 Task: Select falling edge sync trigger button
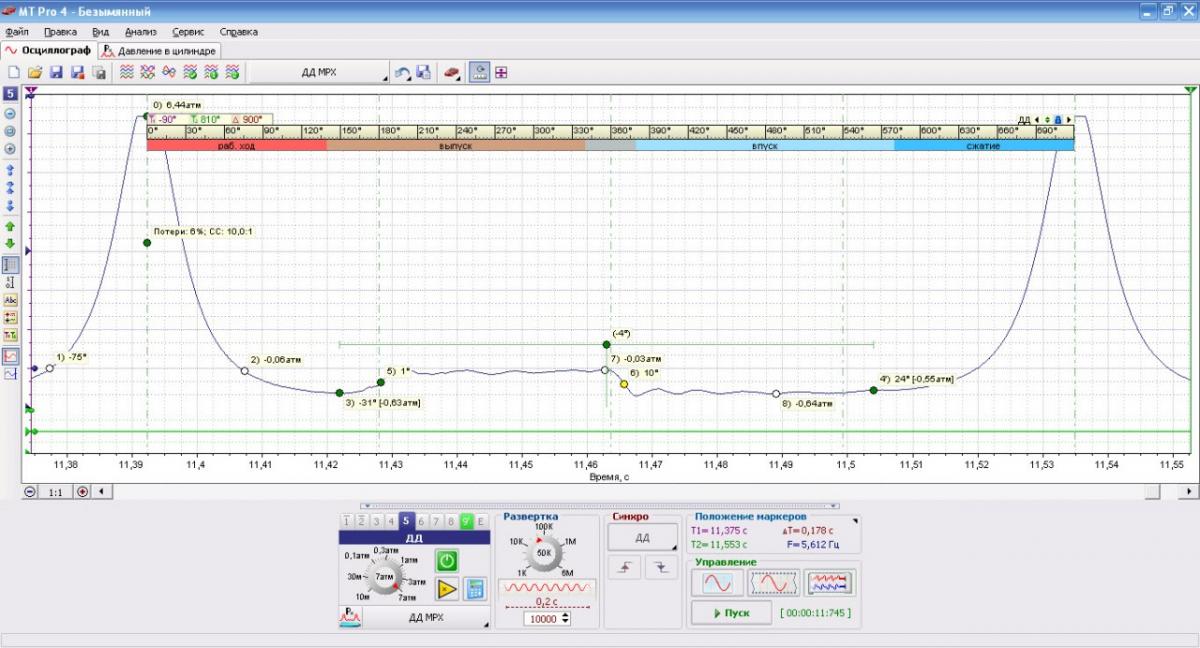click(x=660, y=566)
